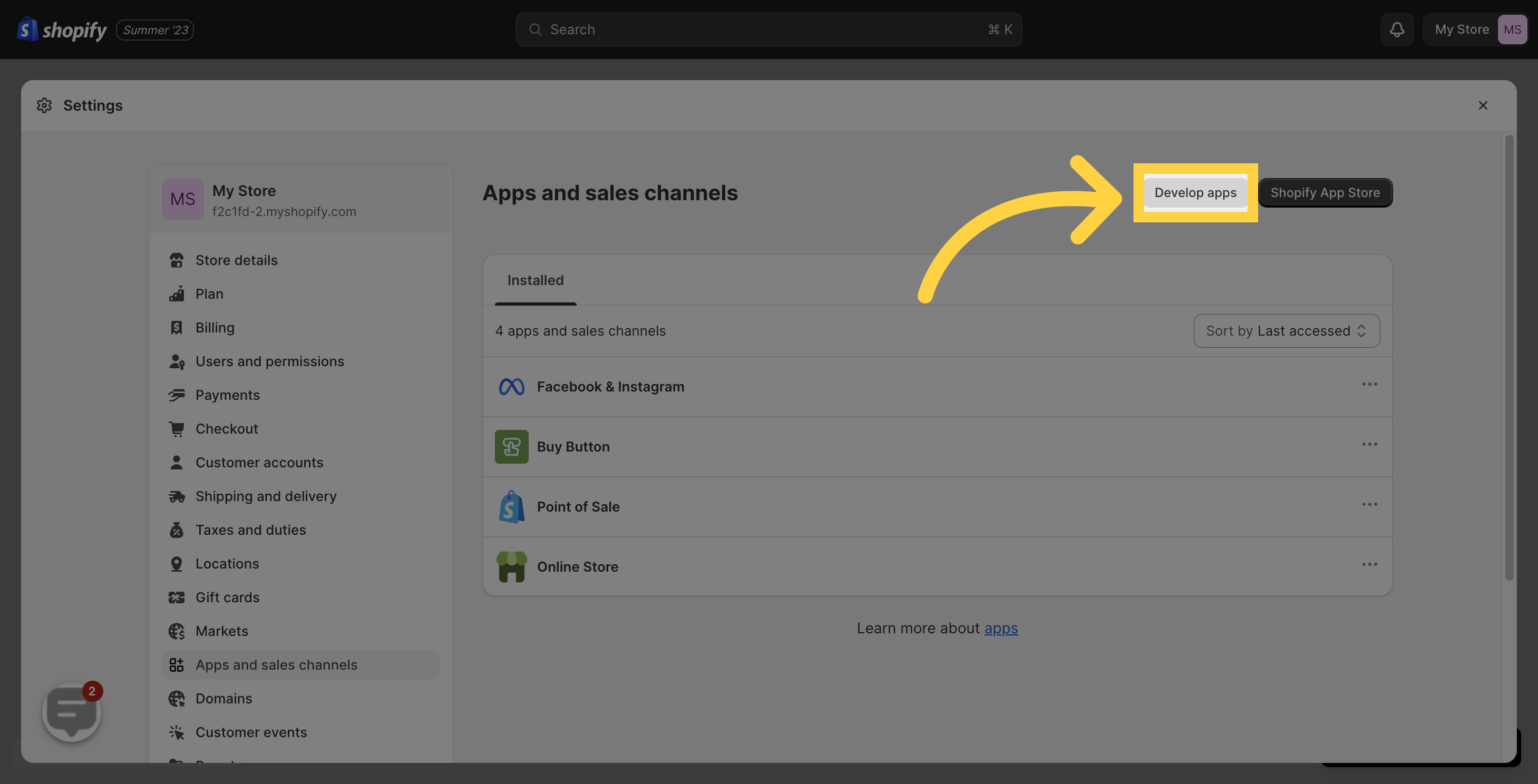This screenshot has width=1538, height=784.
Task: Click the Shopify logo
Action: click(62, 29)
